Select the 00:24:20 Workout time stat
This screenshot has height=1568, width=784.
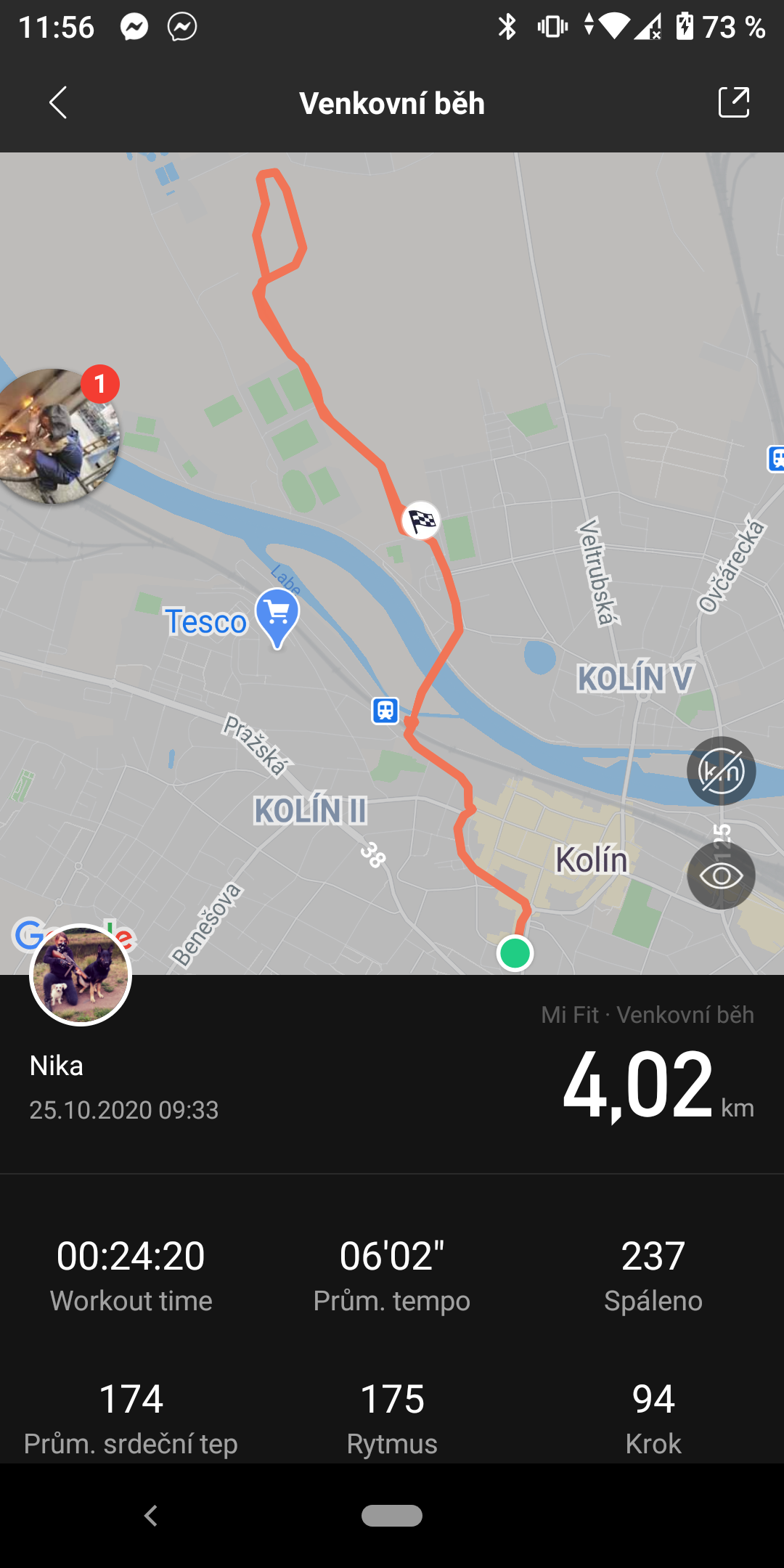(x=131, y=1276)
